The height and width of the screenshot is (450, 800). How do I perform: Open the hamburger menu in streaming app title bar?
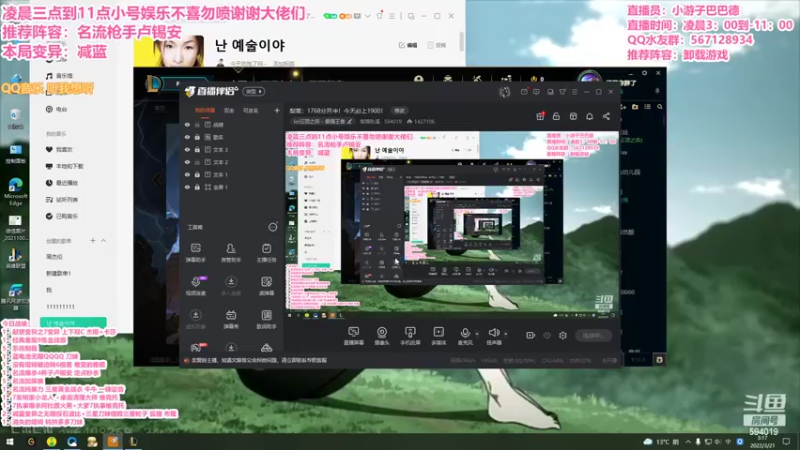tap(574, 92)
